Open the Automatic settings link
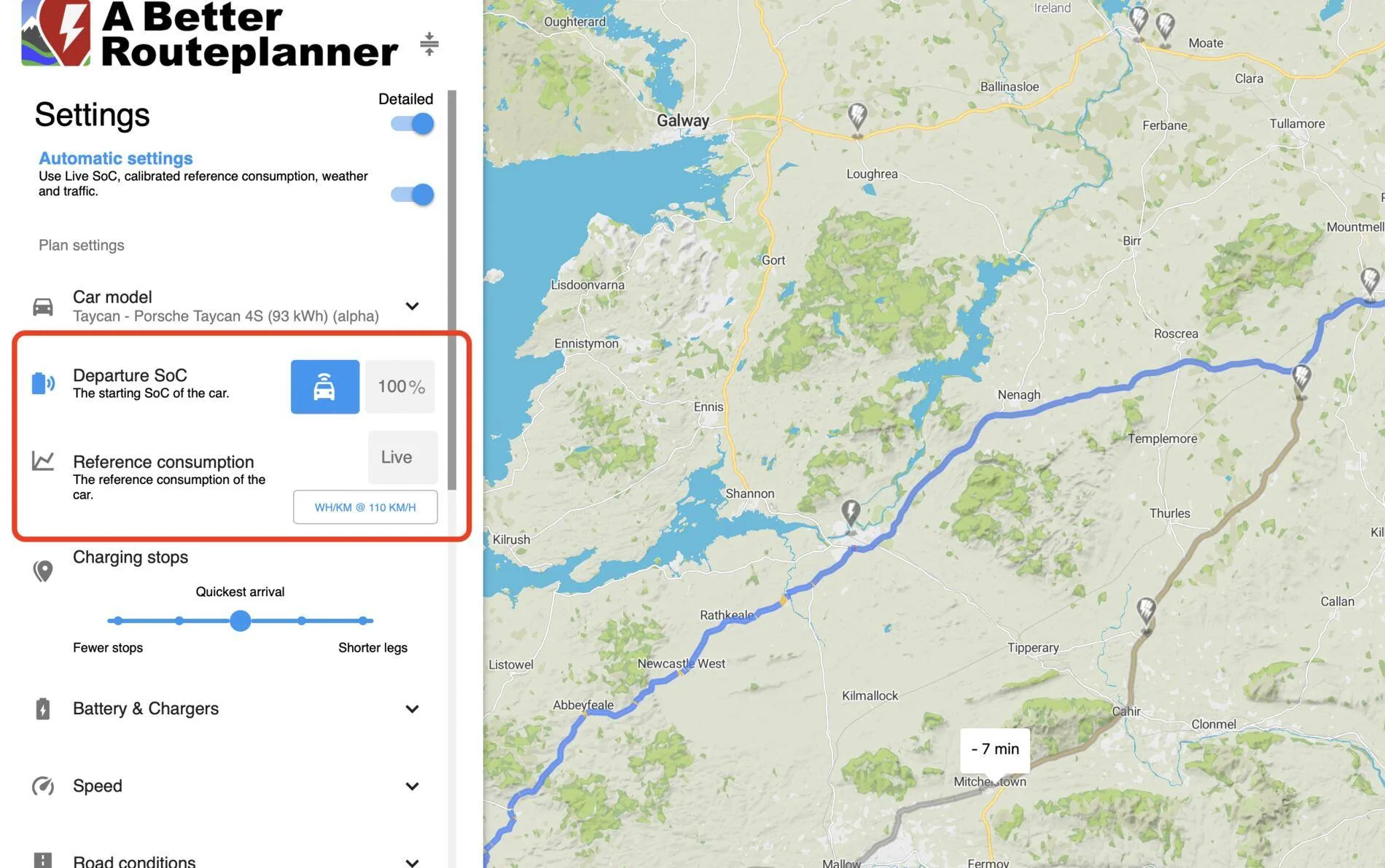The height and width of the screenshot is (868, 1385). (x=116, y=158)
